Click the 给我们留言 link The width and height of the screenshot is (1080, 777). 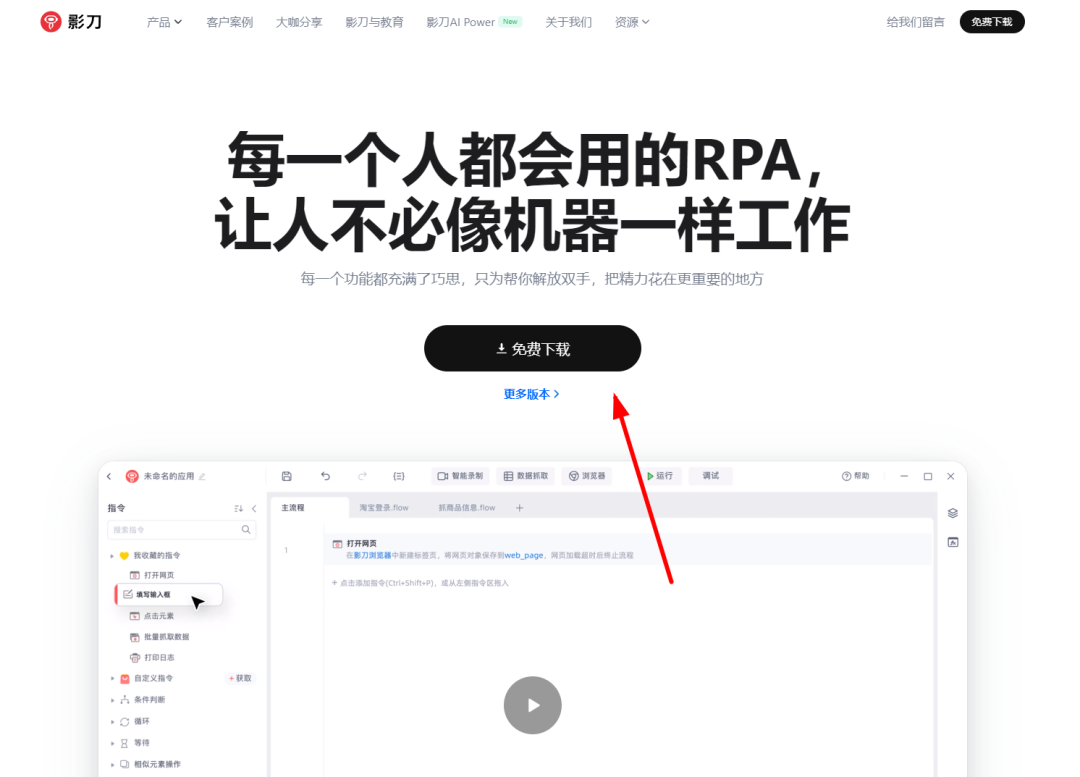(915, 22)
